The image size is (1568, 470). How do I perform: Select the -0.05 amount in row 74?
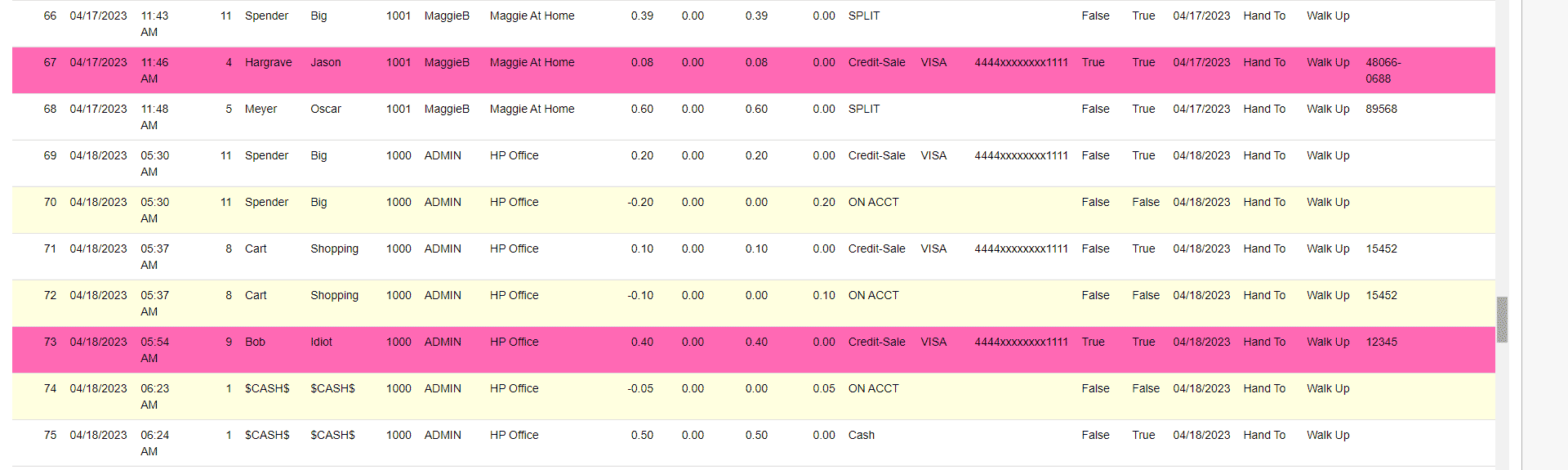(x=640, y=388)
